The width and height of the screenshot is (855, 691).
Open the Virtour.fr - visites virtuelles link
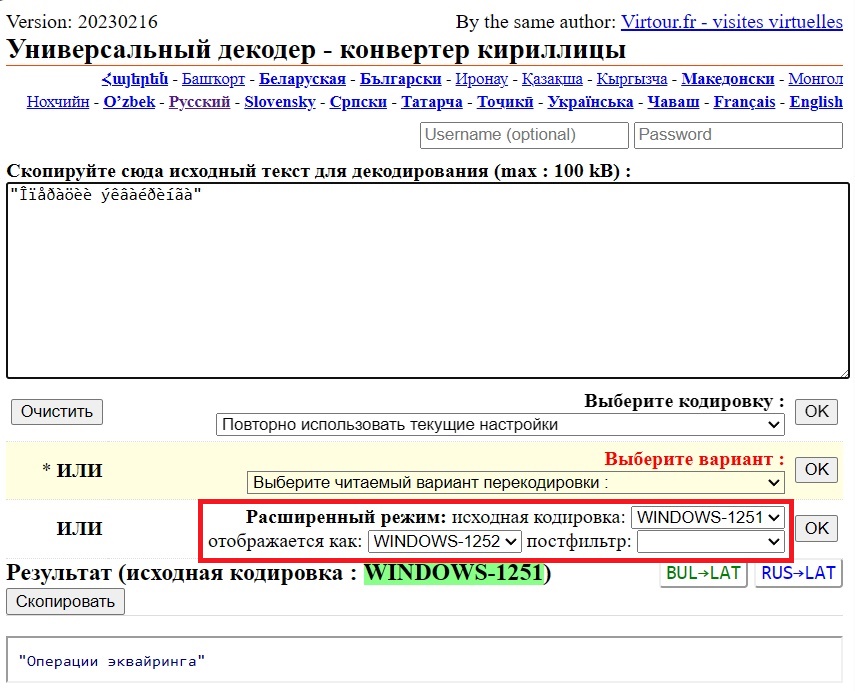coord(731,22)
